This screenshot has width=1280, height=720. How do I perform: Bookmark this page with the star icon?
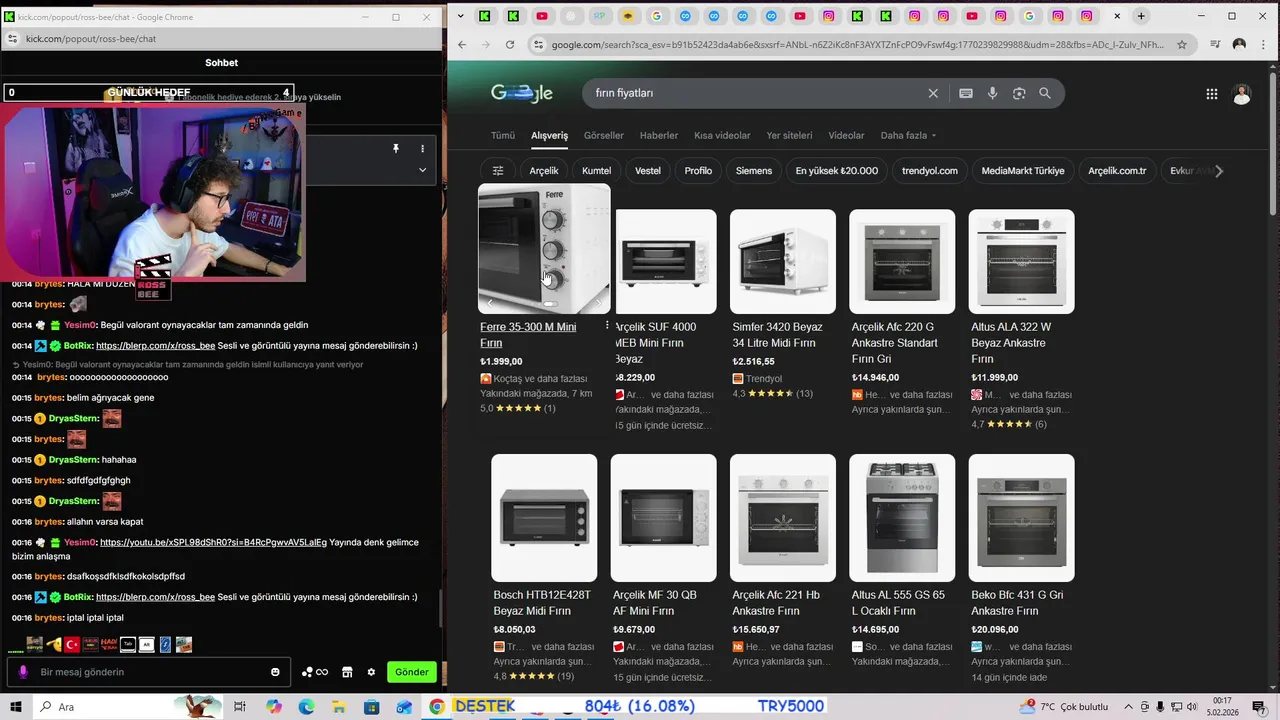pos(1182,45)
